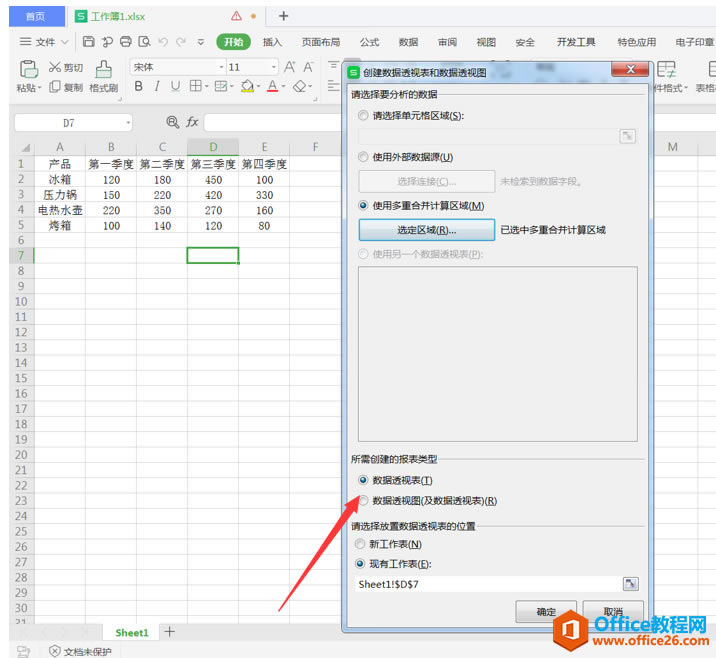Select multiple consolidation ranges radio option
The width and height of the screenshot is (716, 658).
[363, 205]
